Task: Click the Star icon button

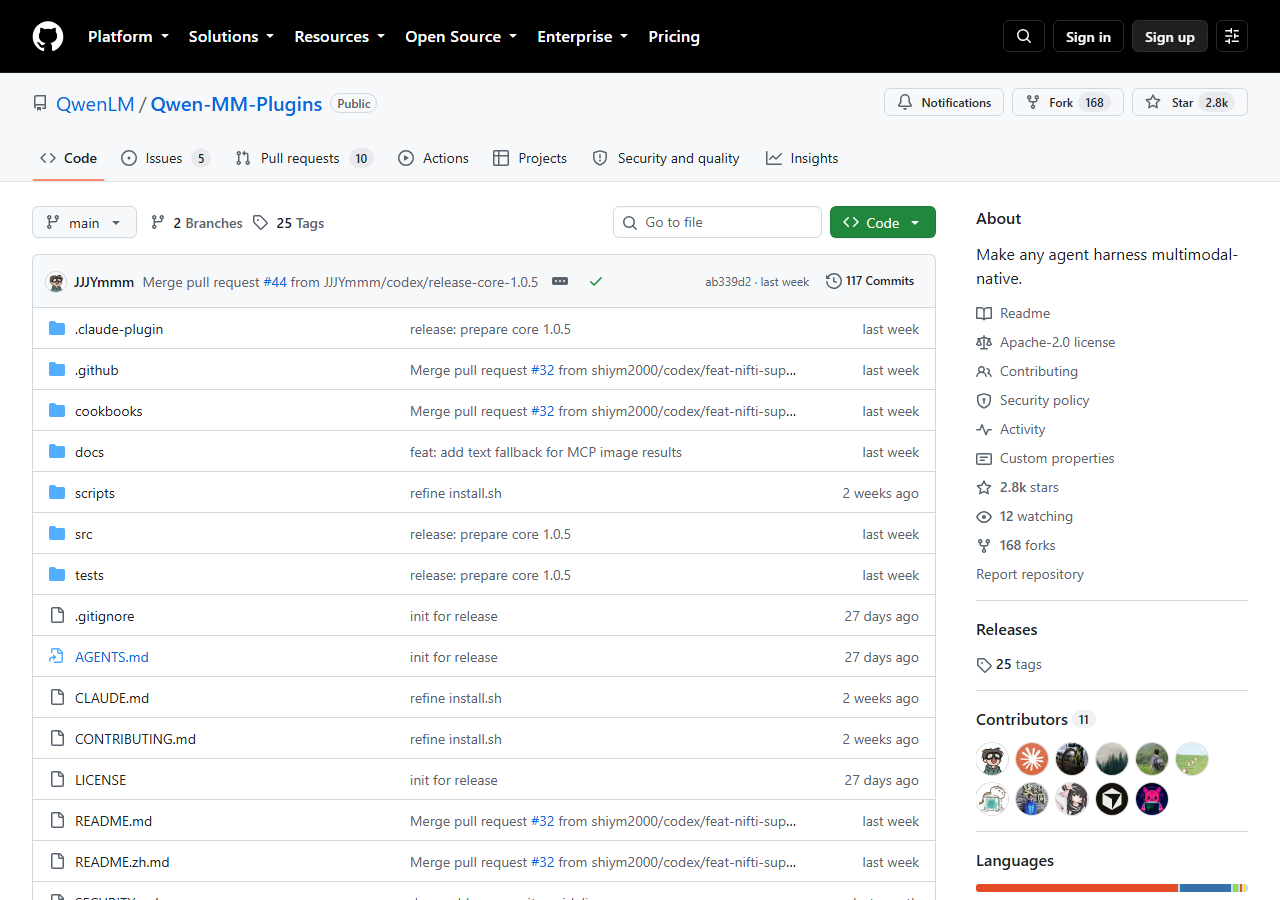Action: pos(1153,102)
